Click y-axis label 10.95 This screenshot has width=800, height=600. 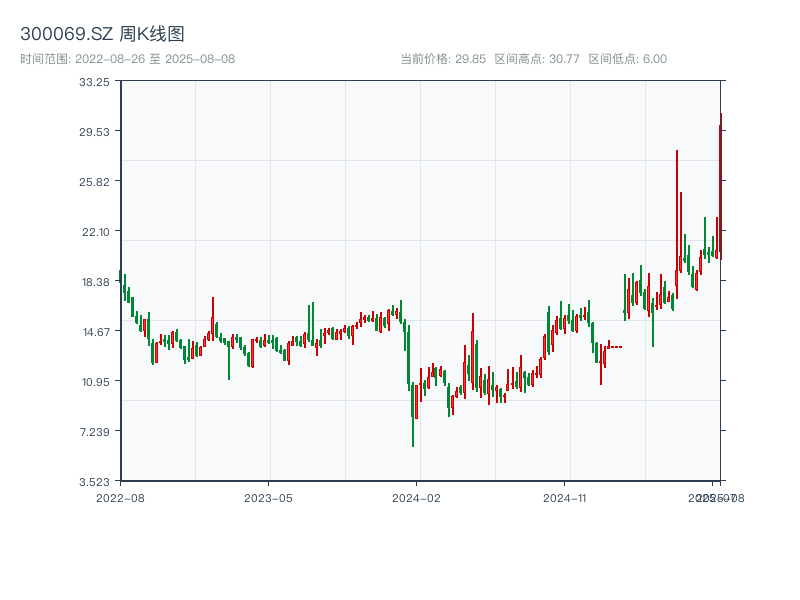96,382
